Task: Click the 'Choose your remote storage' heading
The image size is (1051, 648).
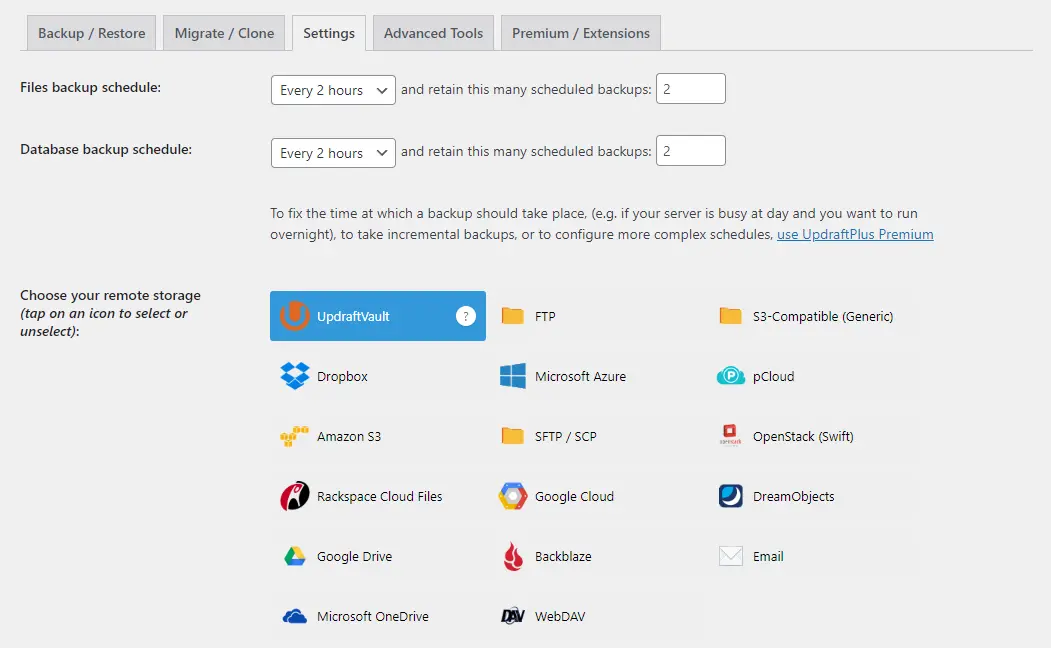Action: pyautogui.click(x=110, y=296)
